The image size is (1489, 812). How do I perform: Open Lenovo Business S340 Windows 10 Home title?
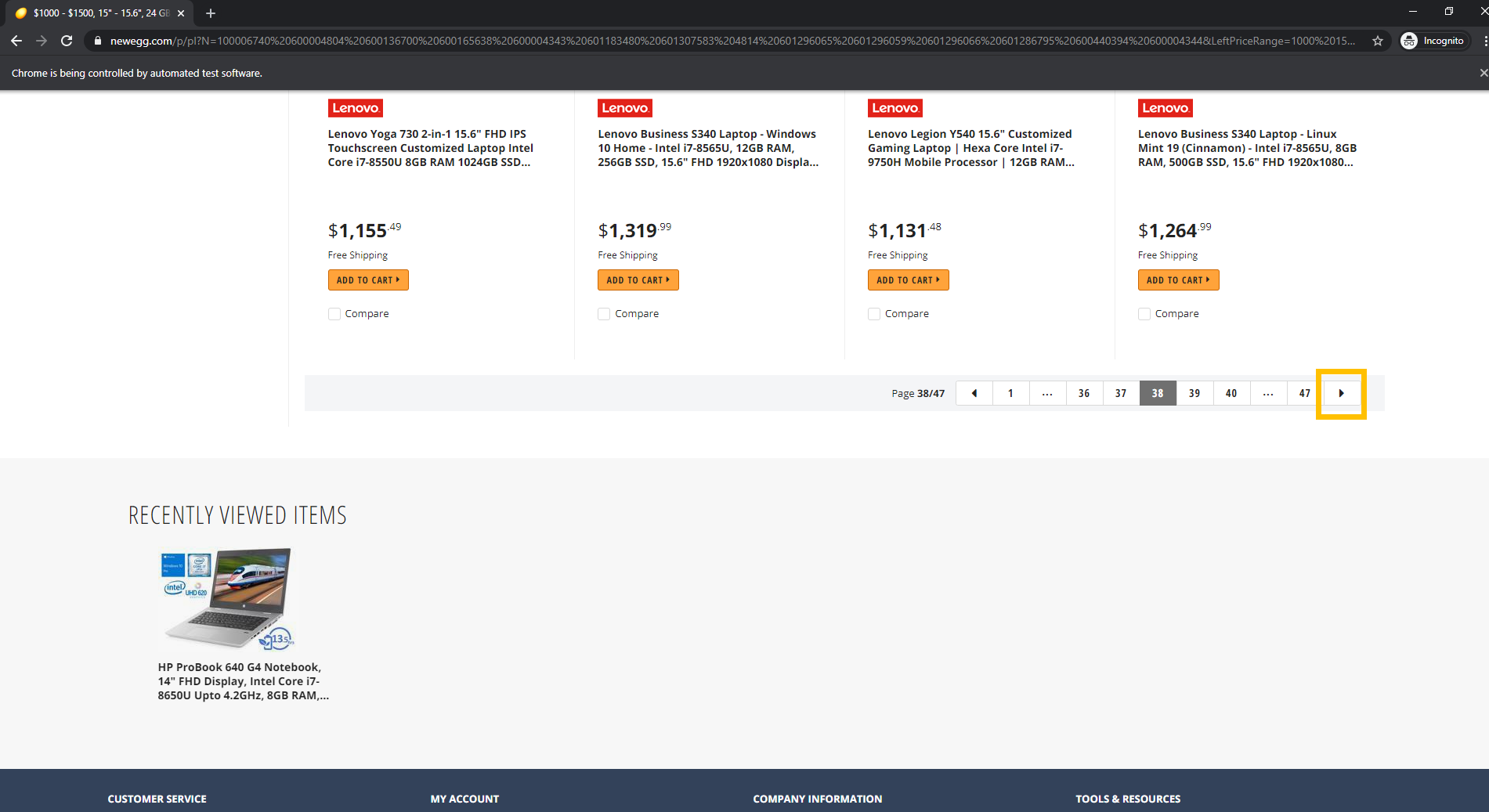(708, 148)
